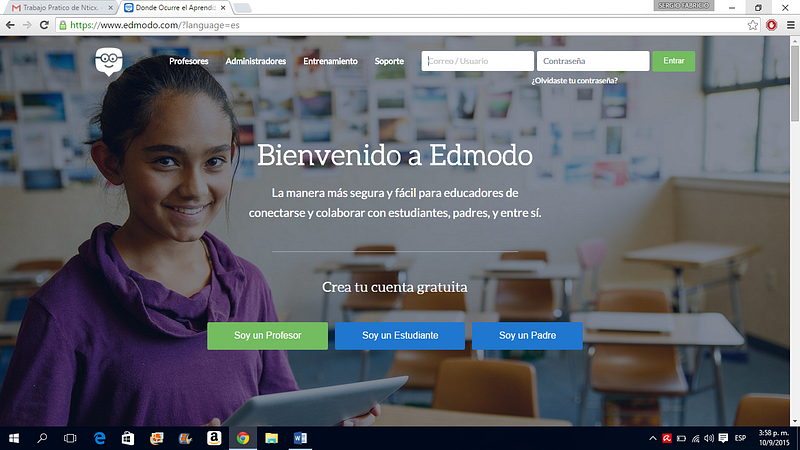This screenshot has height=450, width=800.
Task: Click the Soy un Padre button
Action: point(527,336)
